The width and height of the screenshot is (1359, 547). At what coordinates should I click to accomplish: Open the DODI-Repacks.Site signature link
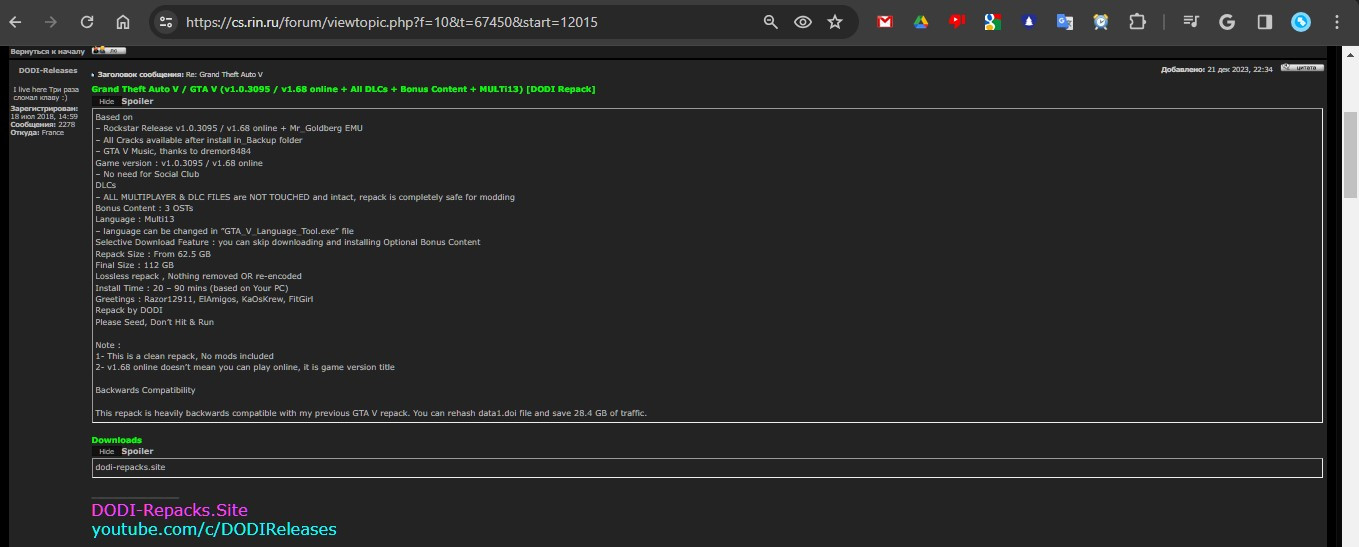tap(169, 510)
